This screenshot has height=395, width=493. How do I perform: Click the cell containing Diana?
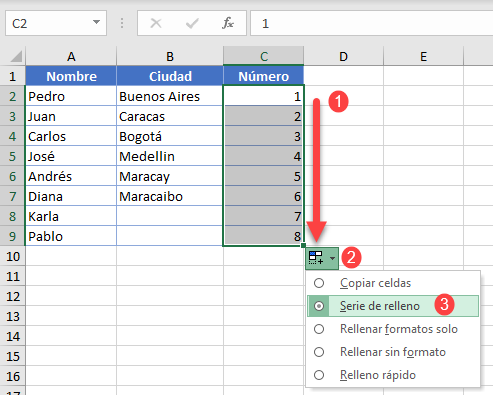click(71, 196)
